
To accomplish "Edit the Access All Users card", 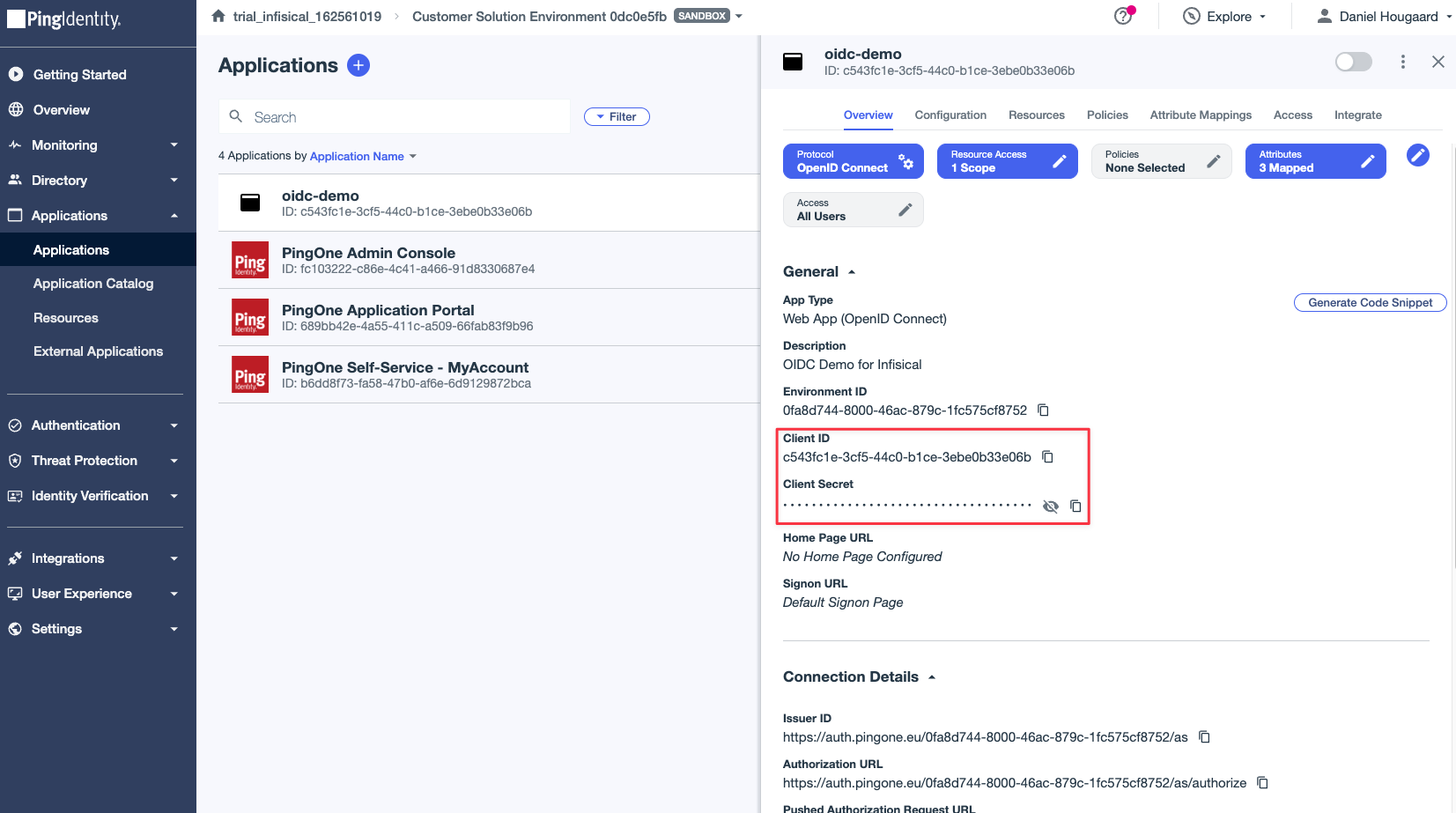I will coord(853,210).
